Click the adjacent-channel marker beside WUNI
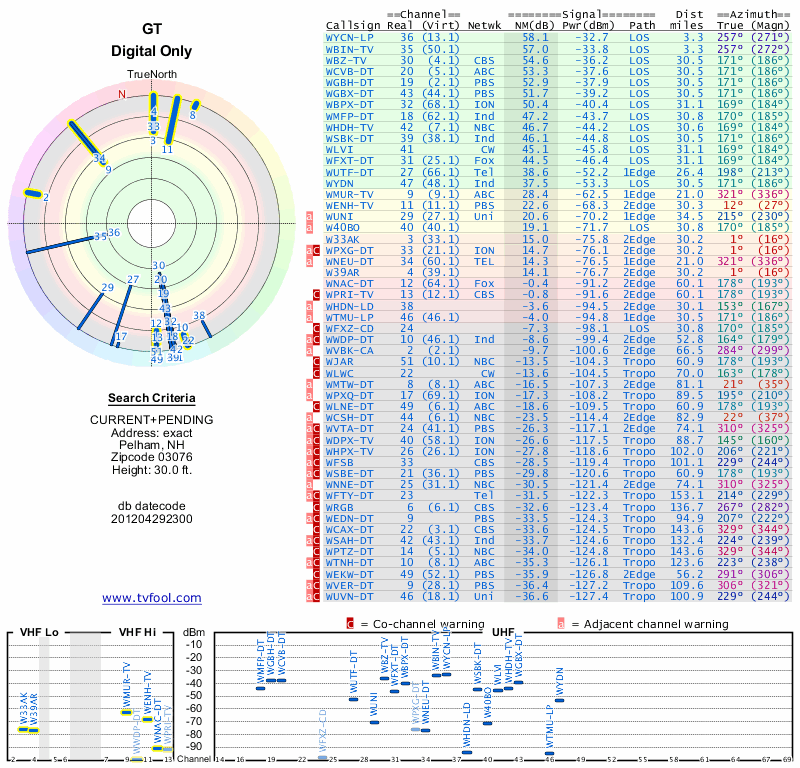 tap(309, 216)
